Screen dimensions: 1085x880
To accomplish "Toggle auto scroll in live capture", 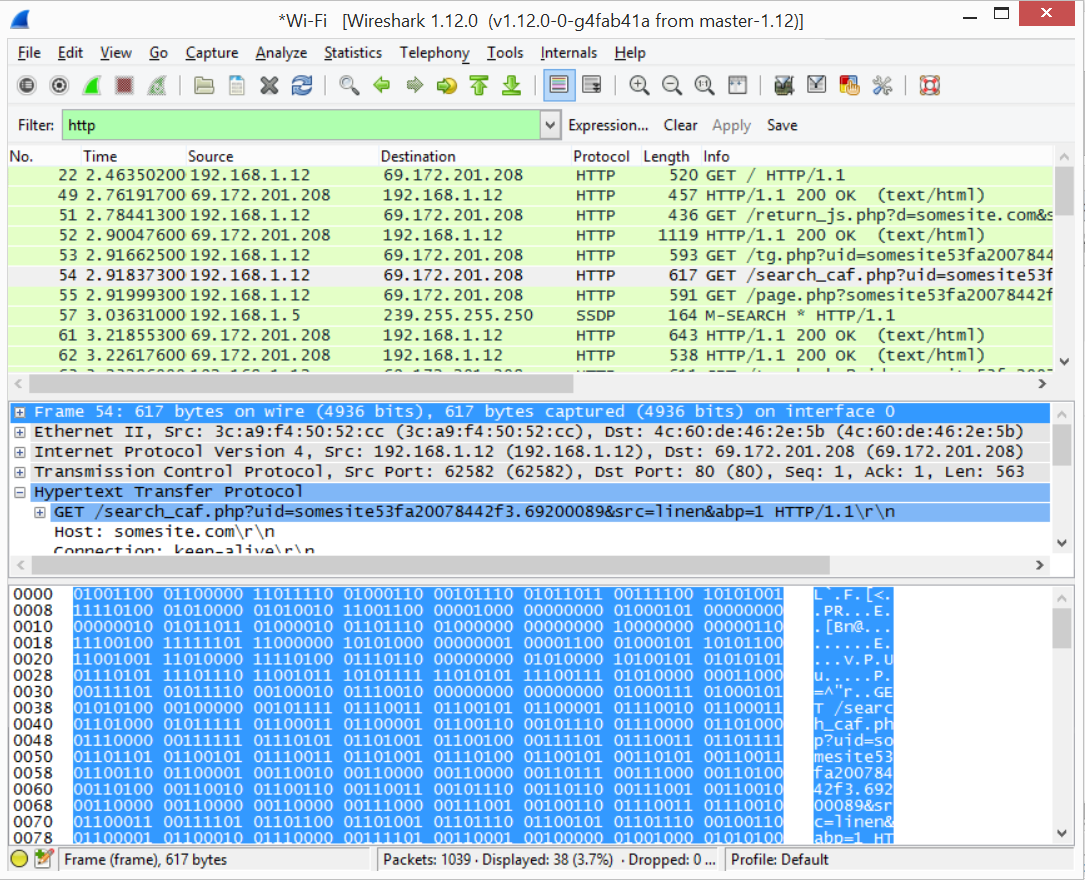I will (x=592, y=86).
